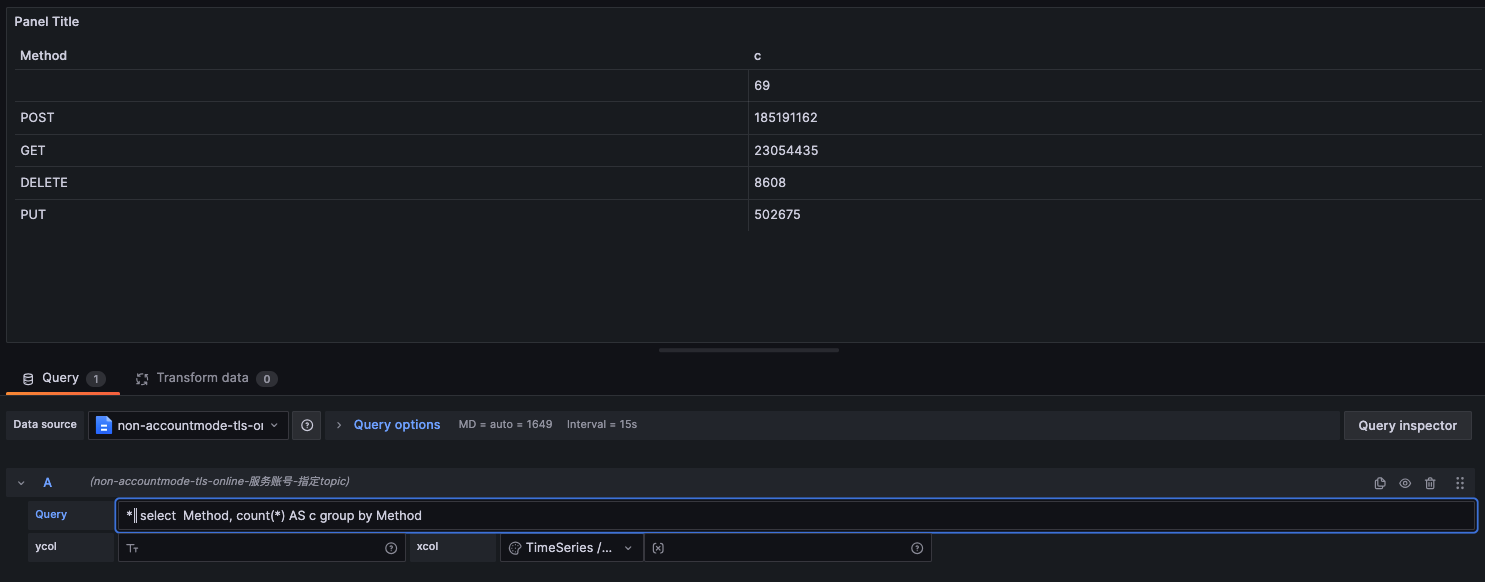Sort table by the Method column header

click(43, 56)
